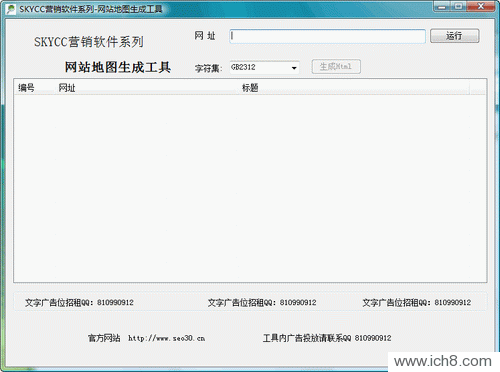Open the 字符集 GB2312 dropdown
The image size is (500, 372).
[264, 68]
